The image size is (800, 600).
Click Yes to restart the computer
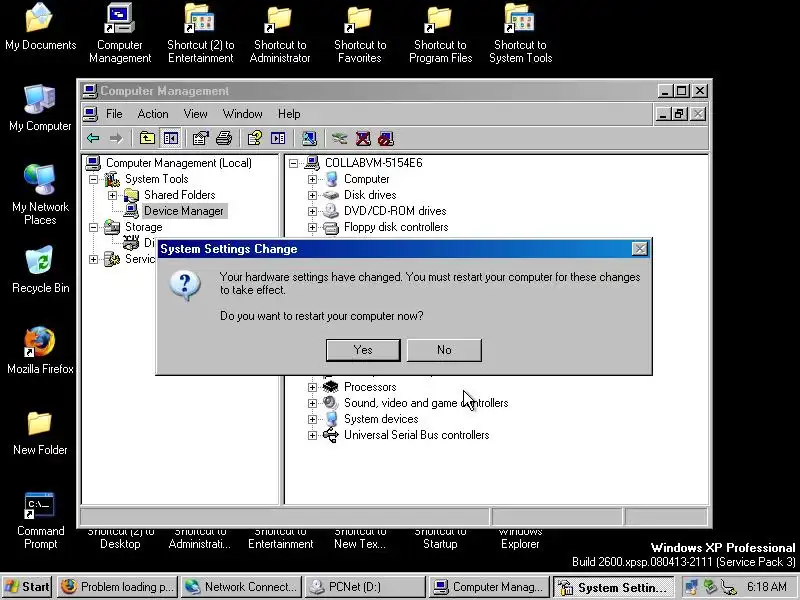[363, 350]
